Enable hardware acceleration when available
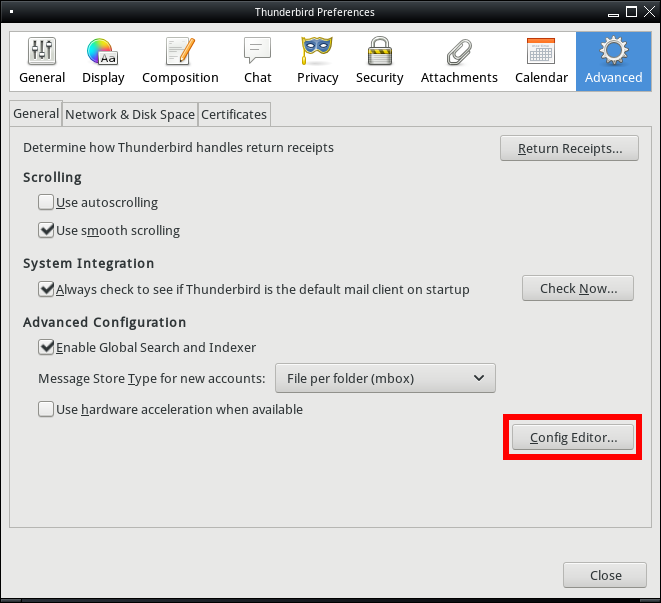 (46, 409)
